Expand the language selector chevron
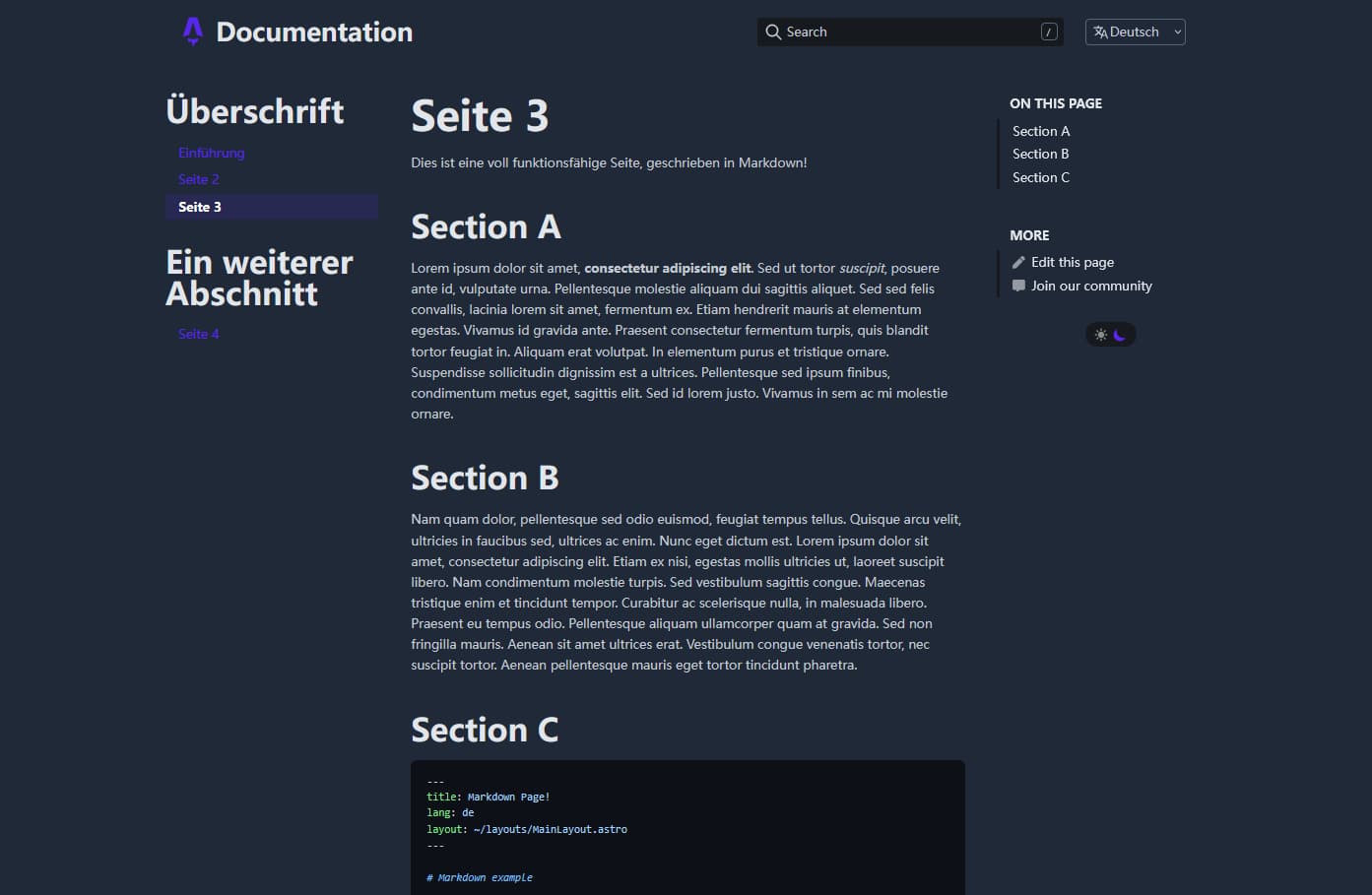 [1178, 32]
